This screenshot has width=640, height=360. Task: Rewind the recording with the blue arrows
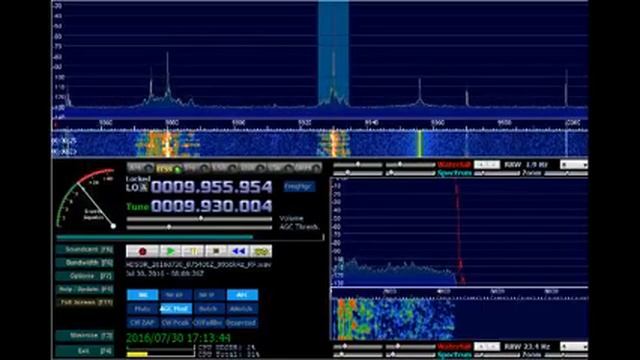238,251
